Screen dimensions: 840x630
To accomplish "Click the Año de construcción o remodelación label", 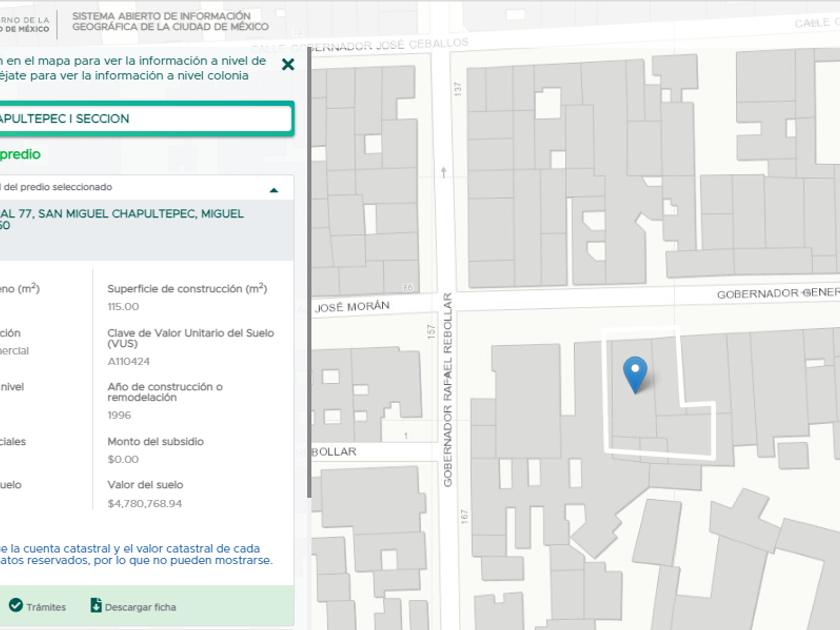I will (x=165, y=392).
